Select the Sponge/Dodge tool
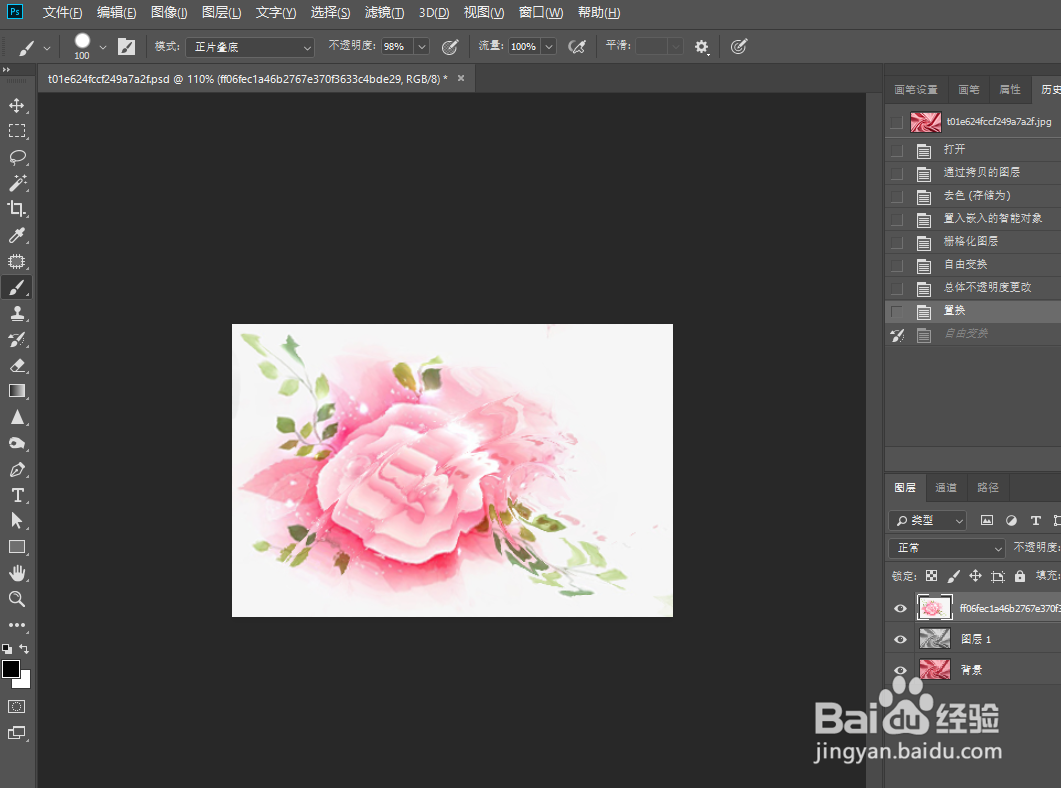 click(17, 444)
